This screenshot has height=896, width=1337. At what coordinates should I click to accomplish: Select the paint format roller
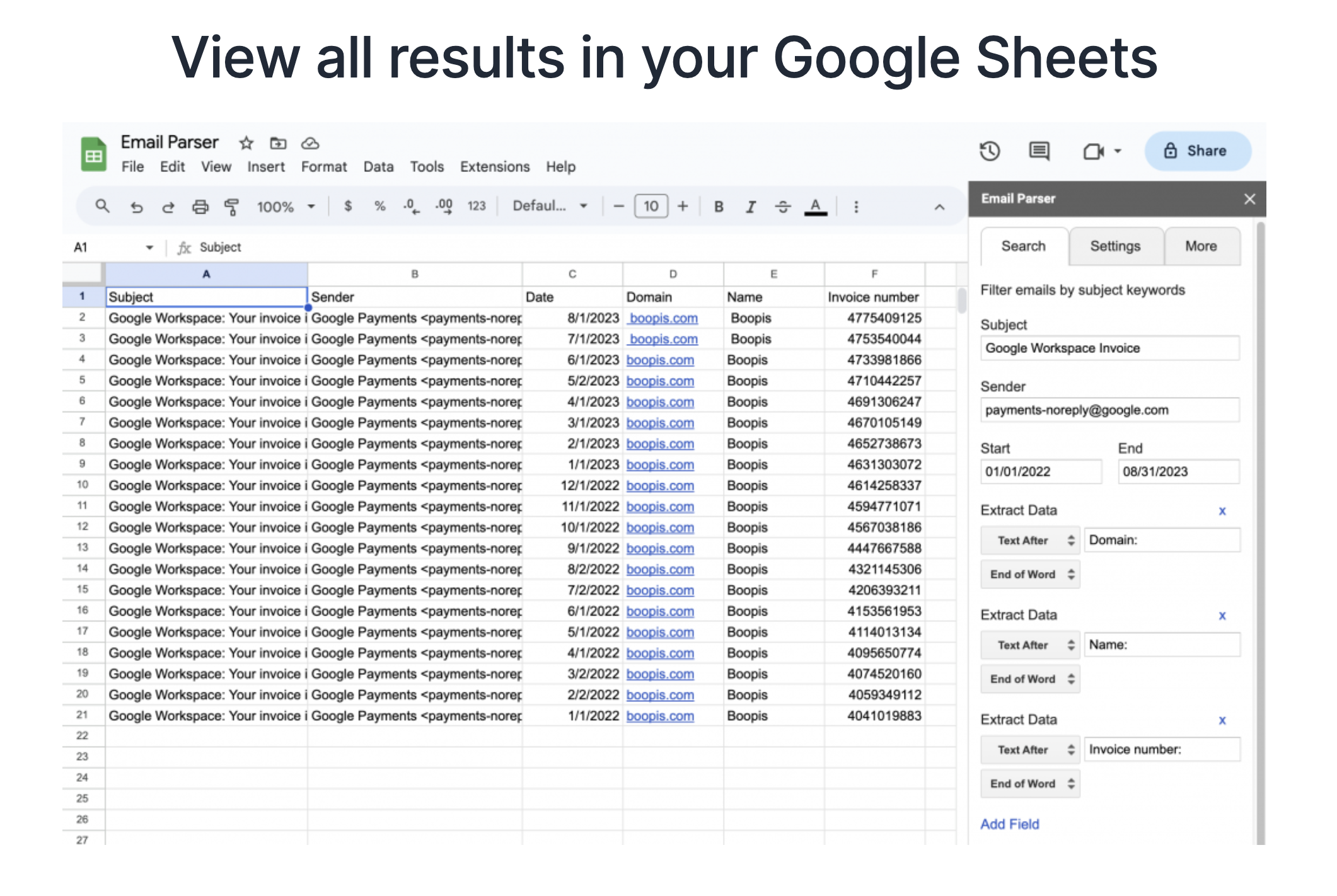[x=231, y=207]
